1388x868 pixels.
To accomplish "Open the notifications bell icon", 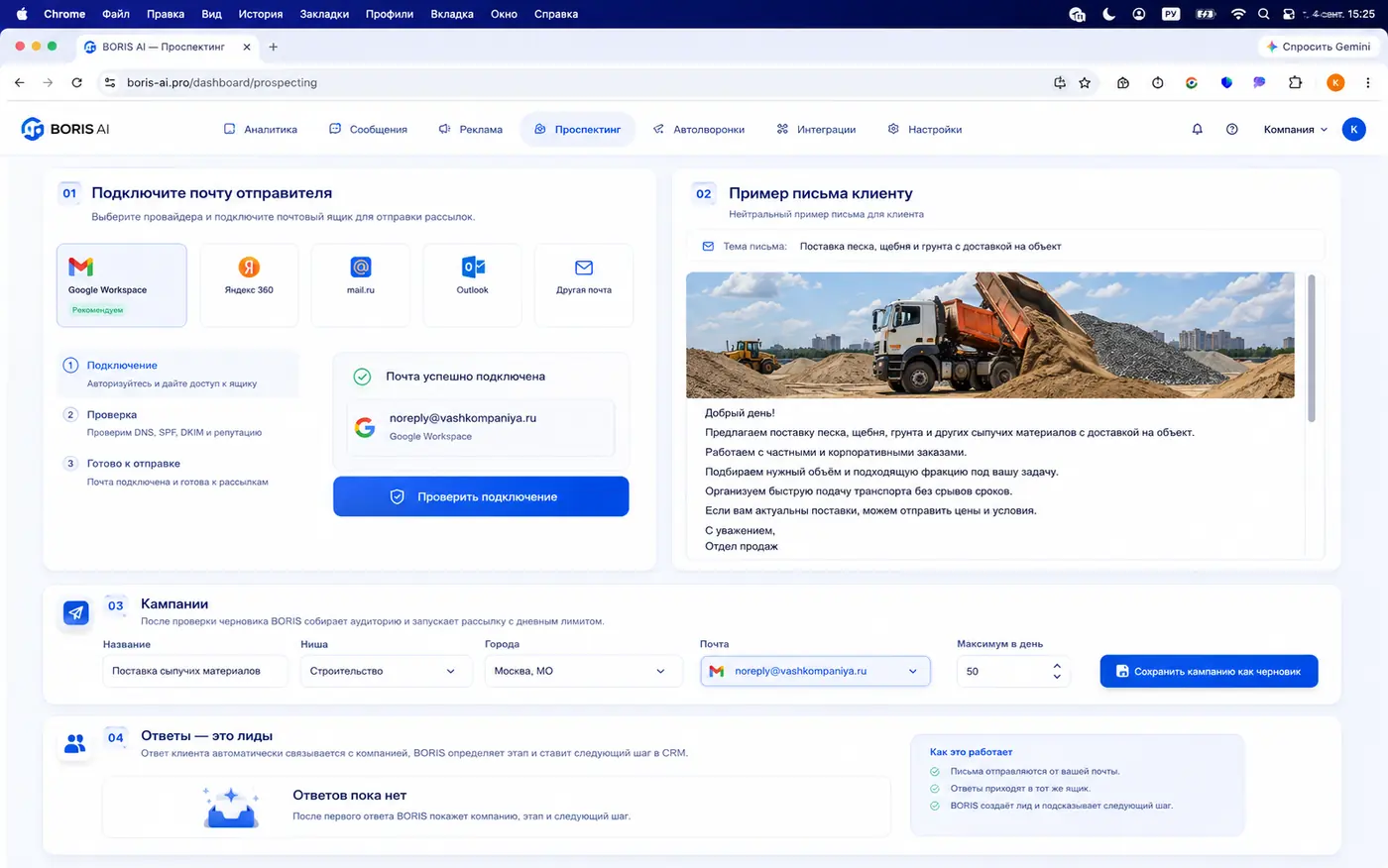I will click(x=1197, y=130).
